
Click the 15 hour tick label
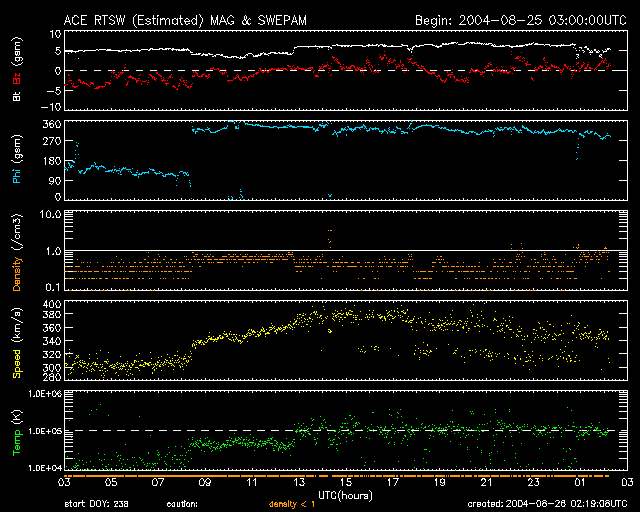pos(346,482)
